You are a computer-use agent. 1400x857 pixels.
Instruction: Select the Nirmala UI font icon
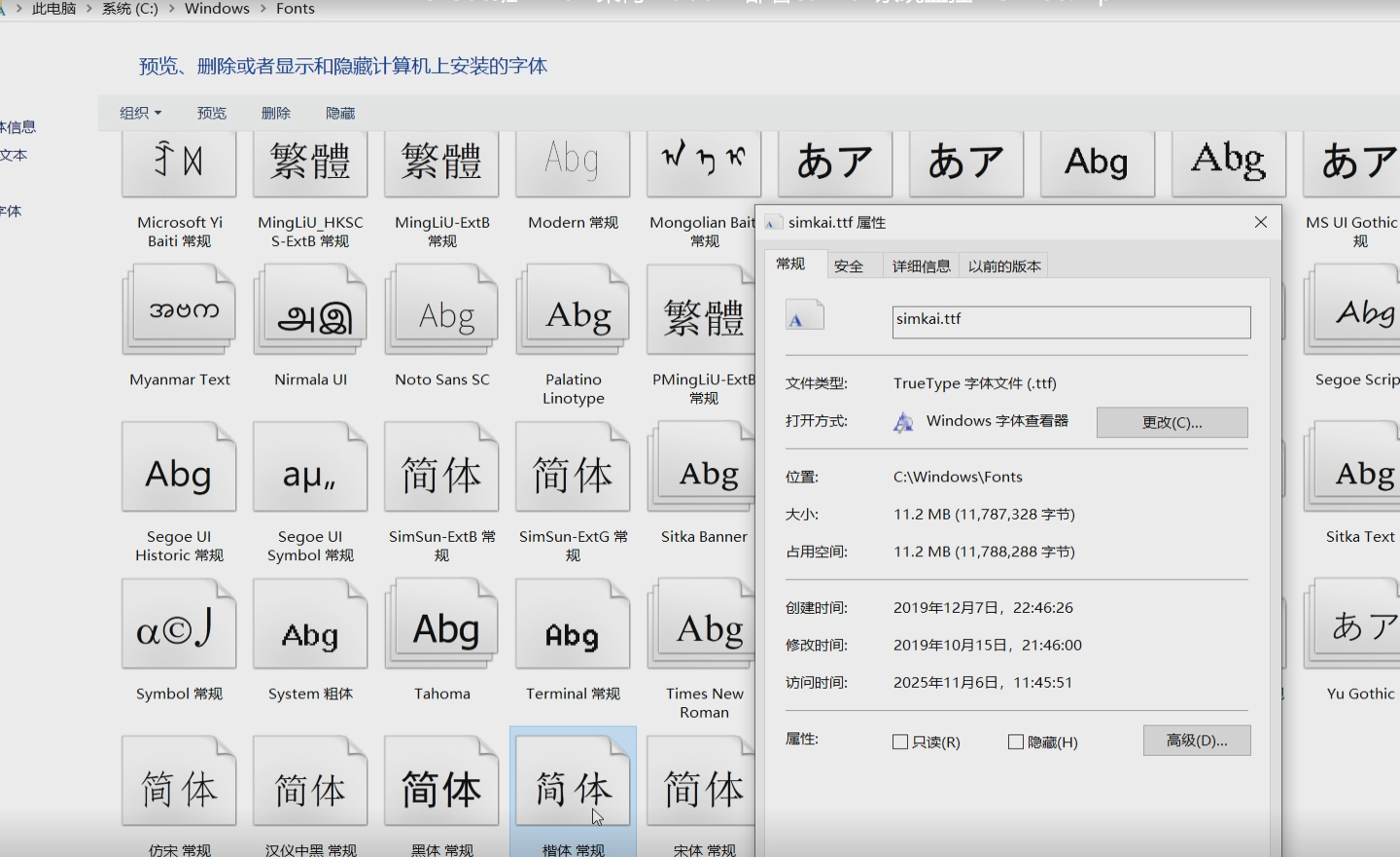[310, 310]
